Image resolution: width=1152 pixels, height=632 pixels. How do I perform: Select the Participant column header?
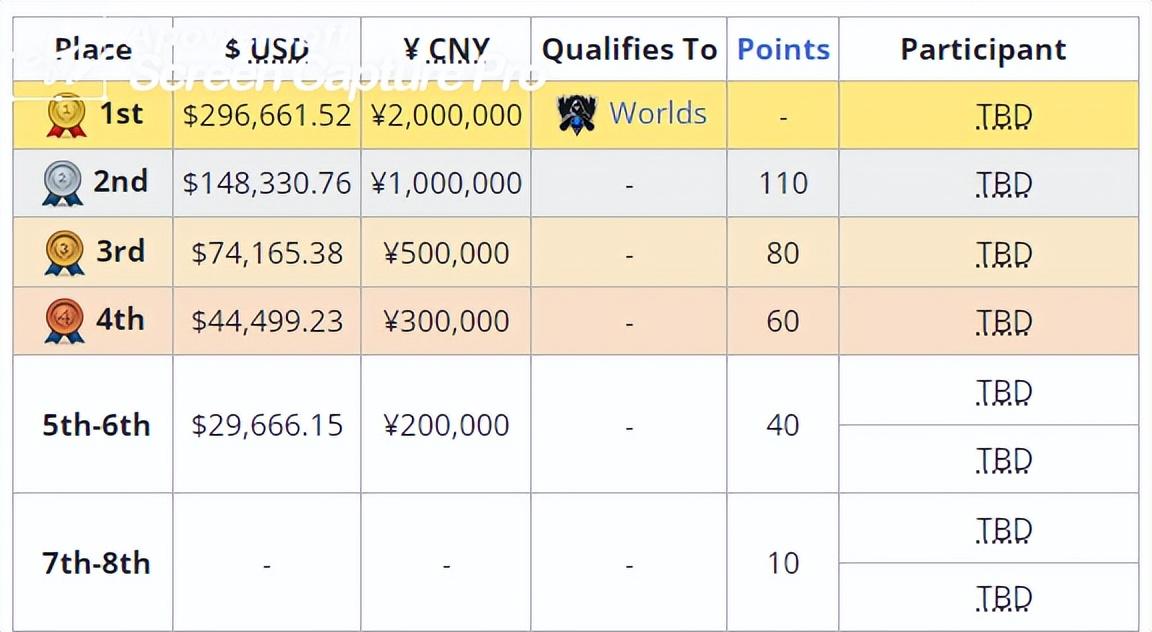983,49
